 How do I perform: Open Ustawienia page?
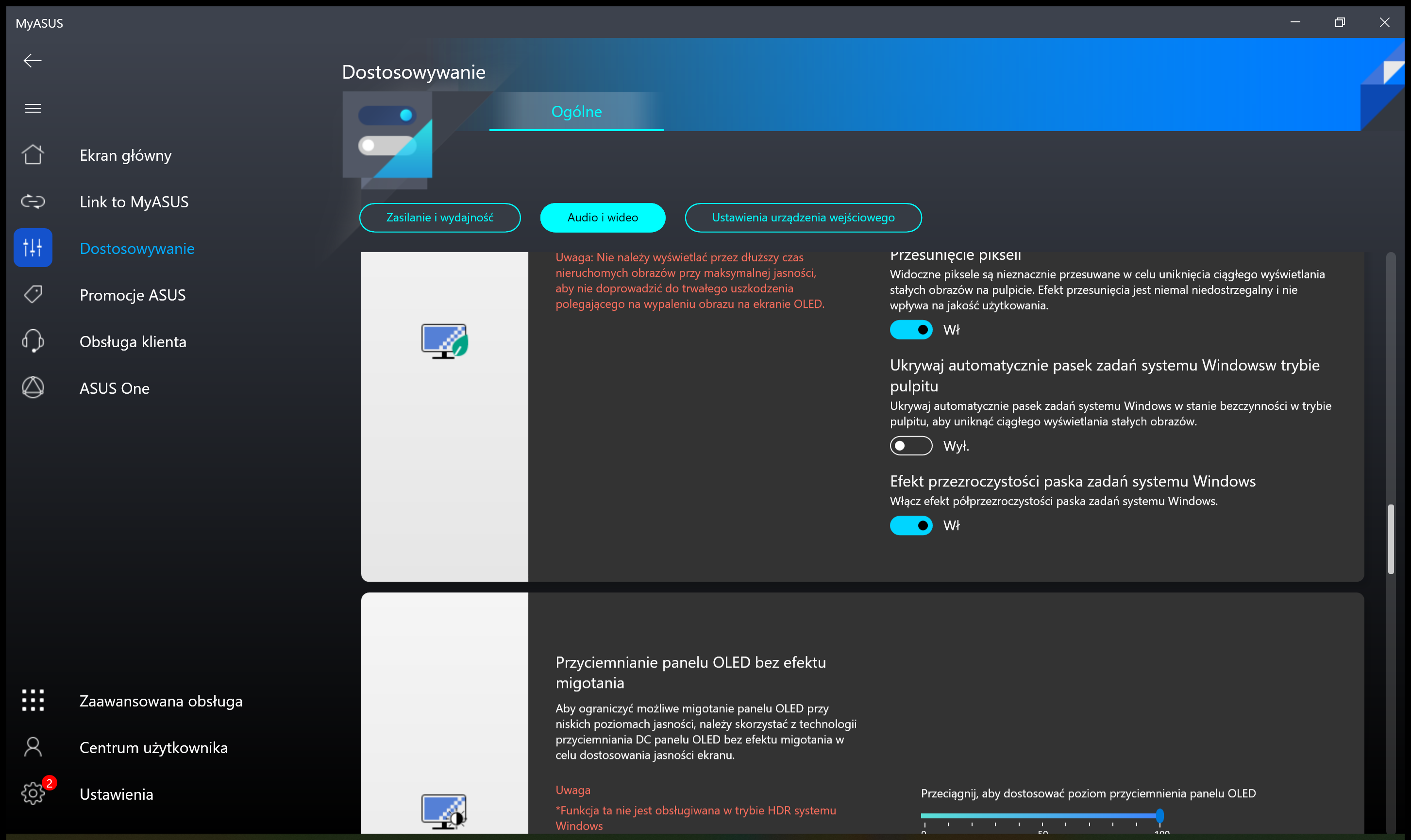click(x=116, y=794)
